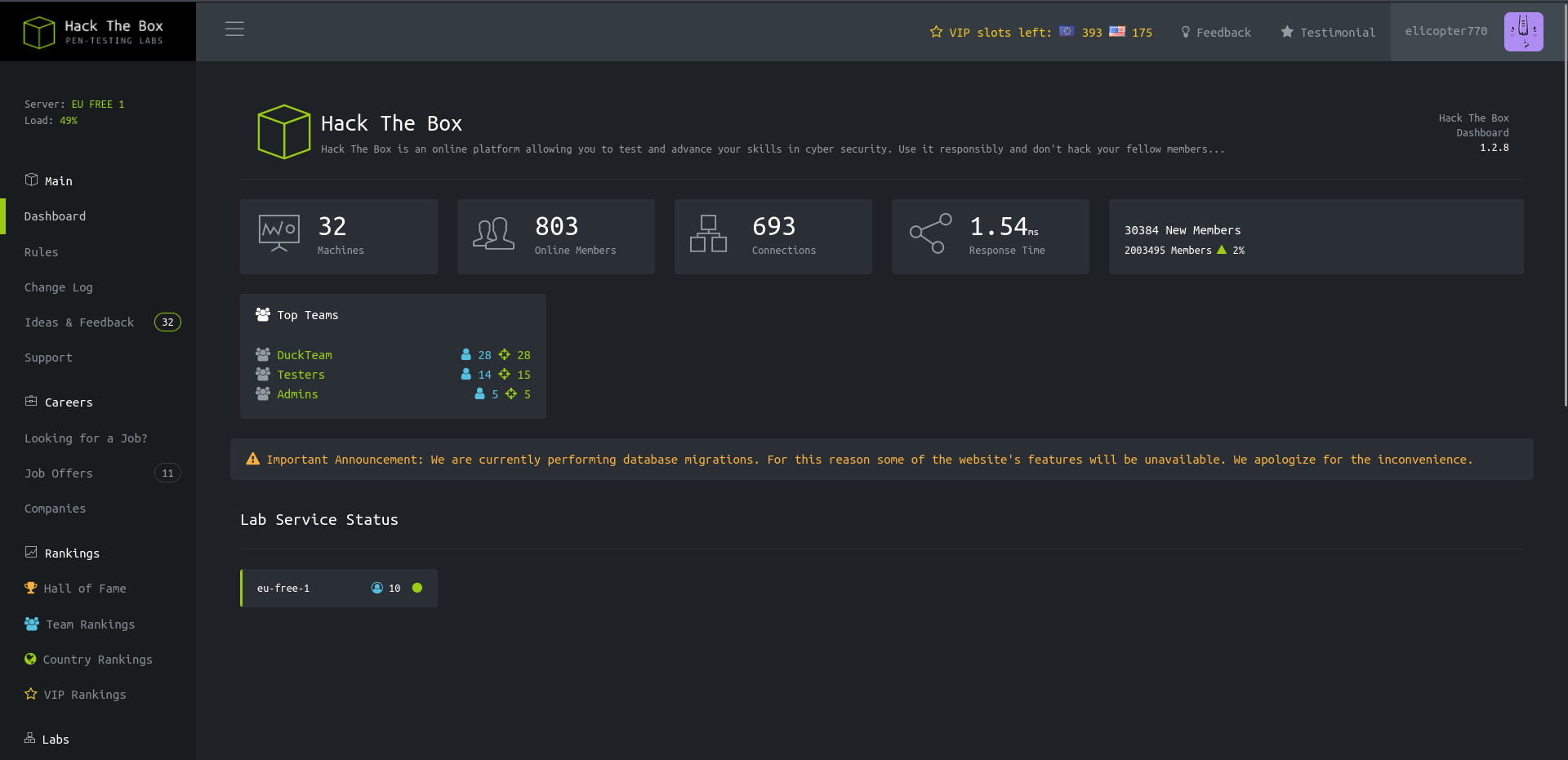Go to the Rules page

(x=42, y=252)
